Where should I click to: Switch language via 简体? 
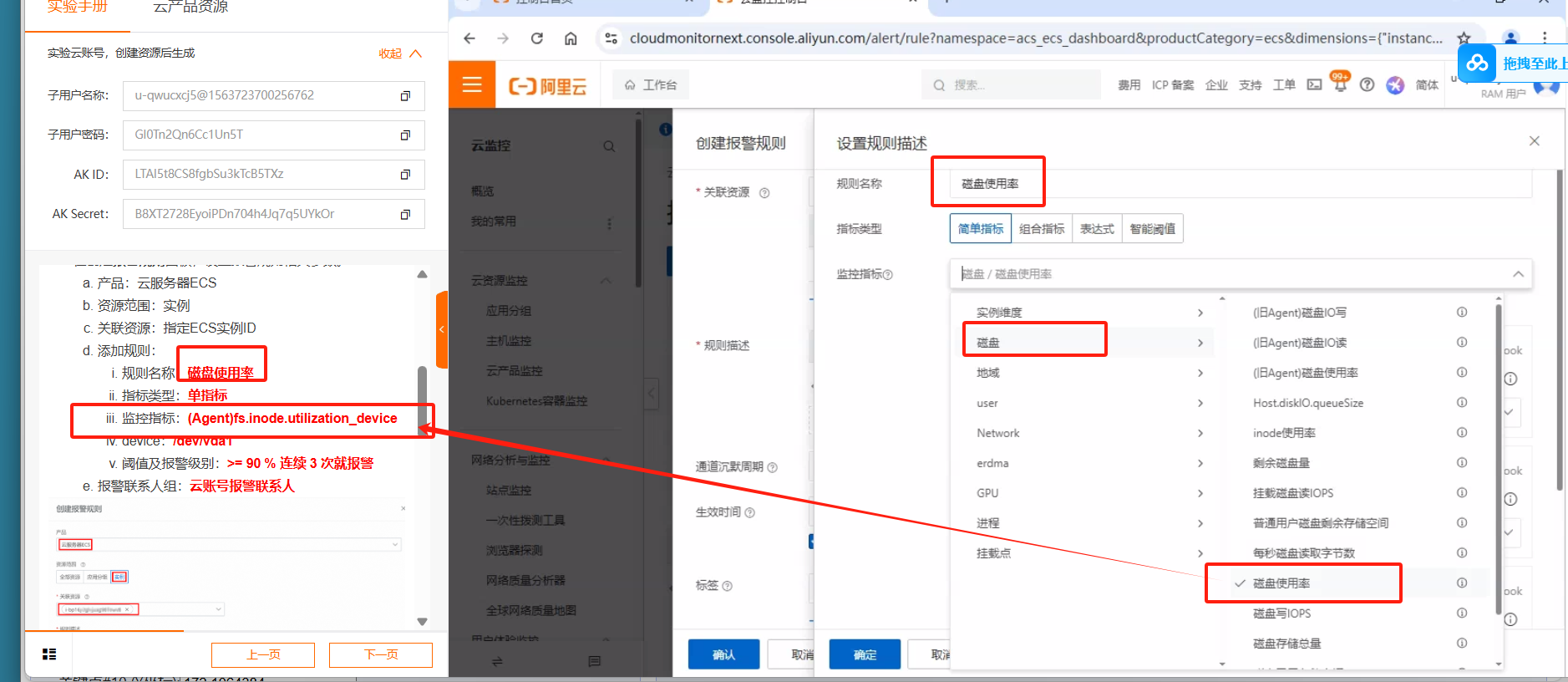coord(1427,85)
